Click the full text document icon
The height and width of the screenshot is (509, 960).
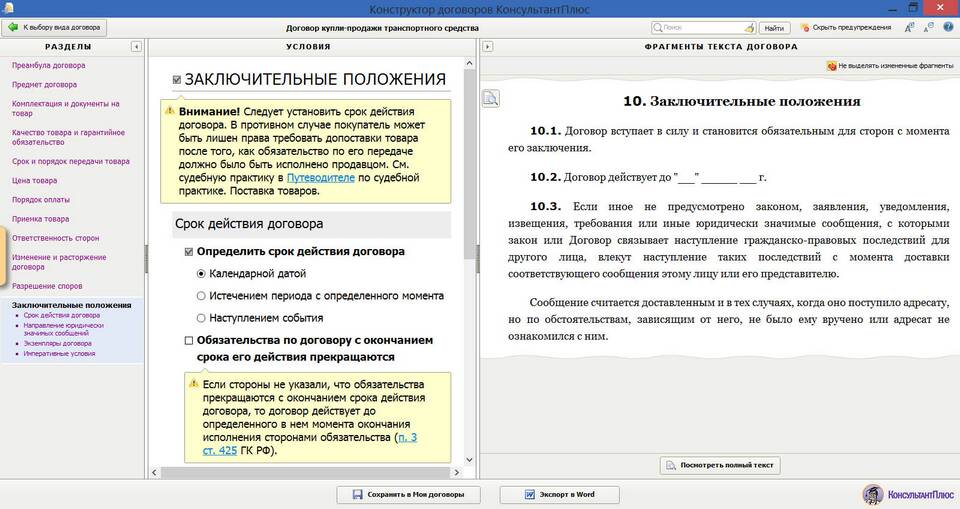click(x=671, y=466)
